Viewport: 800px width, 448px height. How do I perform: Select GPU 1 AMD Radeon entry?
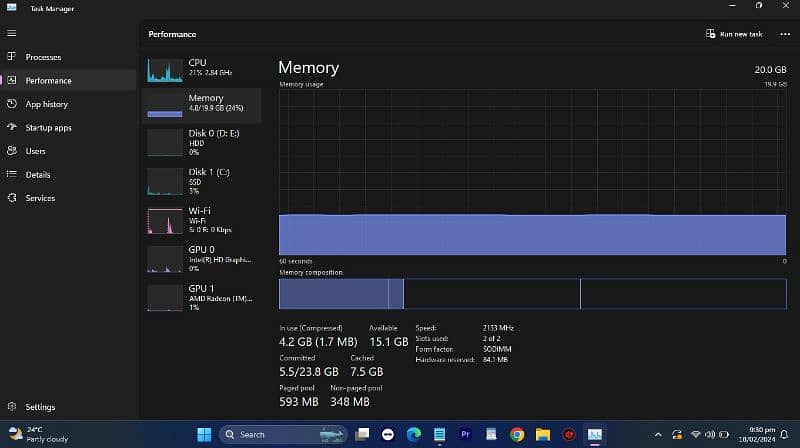tap(201, 297)
